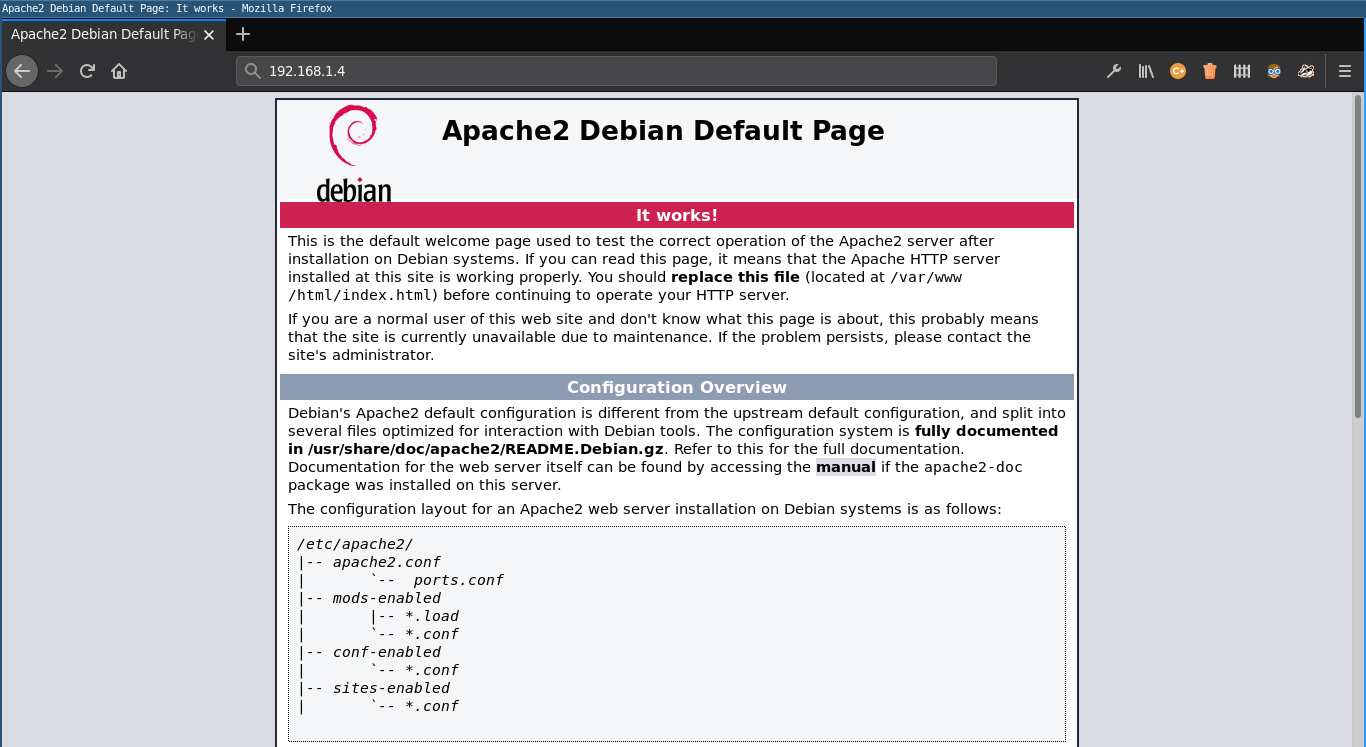Open the fence-shaped extension icon
This screenshot has height=747, width=1366.
click(x=1242, y=71)
